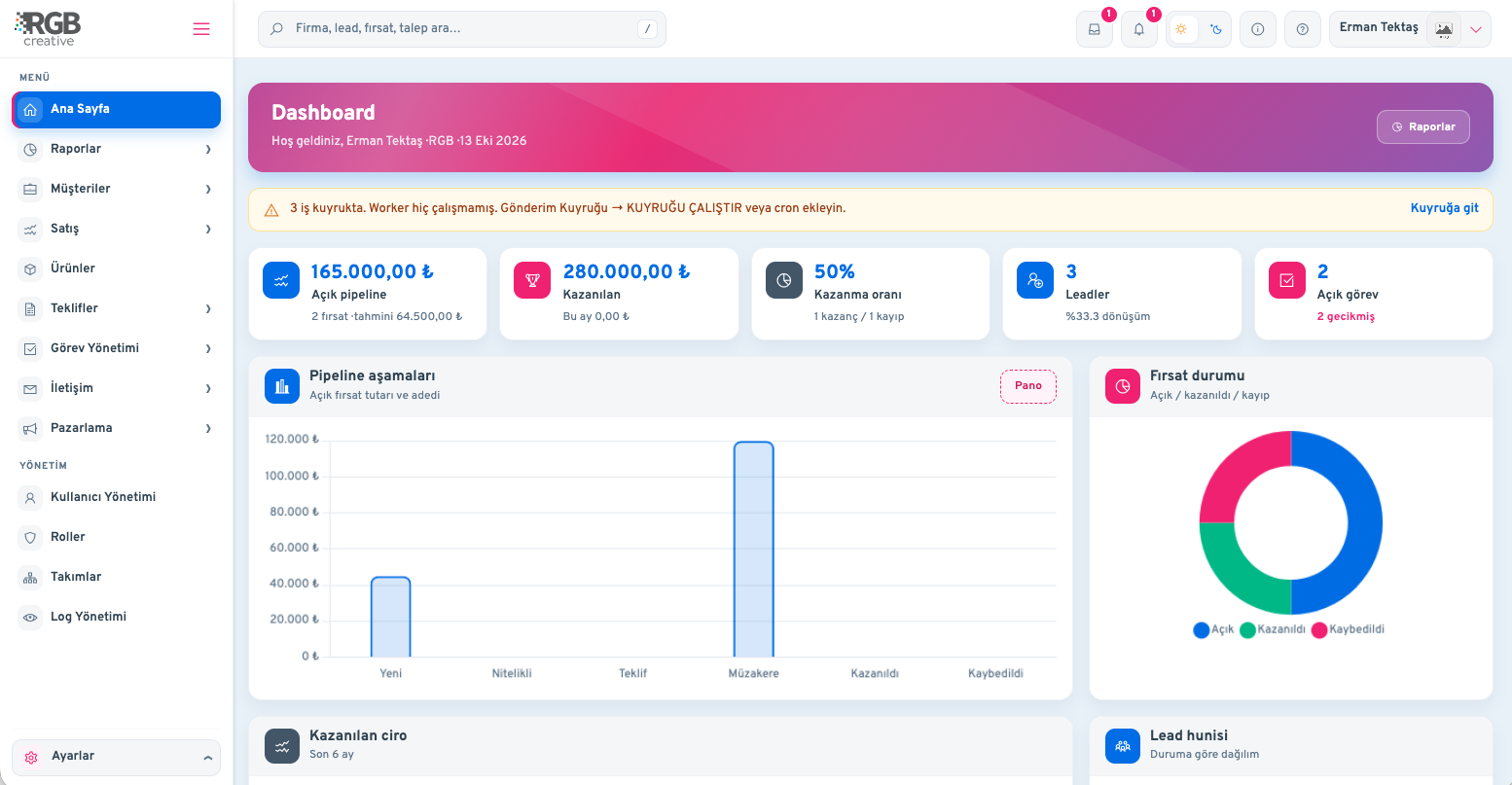Click the Kazanma oranı pie icon

[784, 280]
